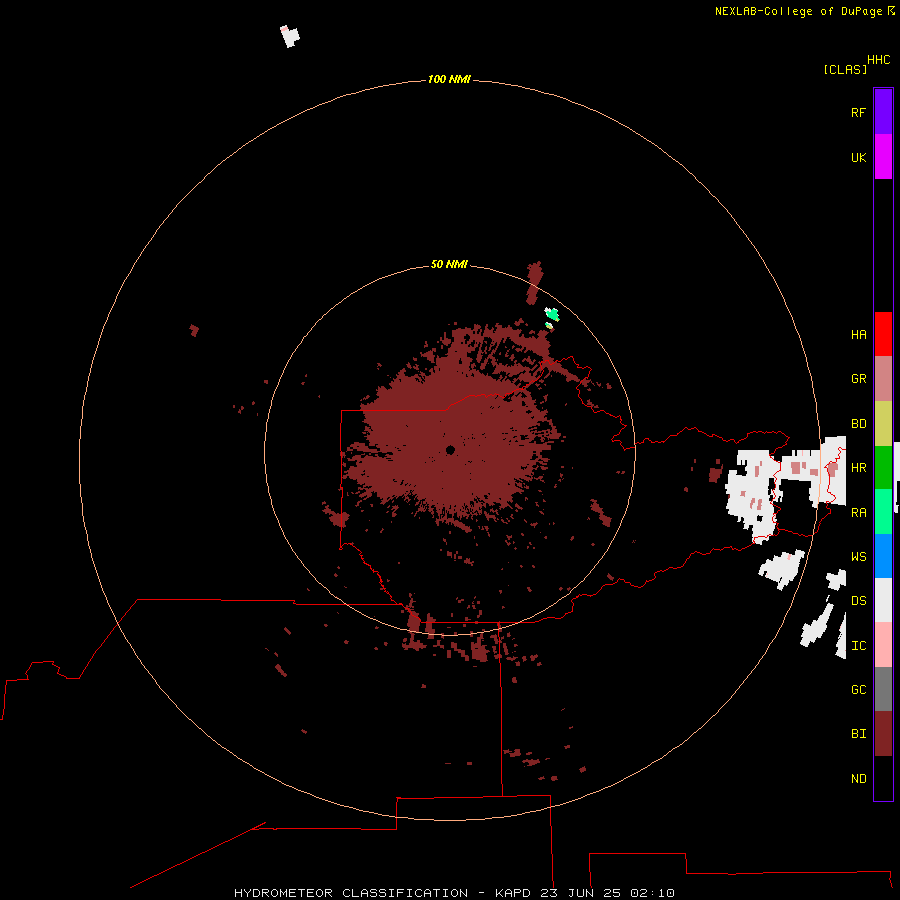
Task: Click the WS blue legend swatch
Action: pos(883,556)
